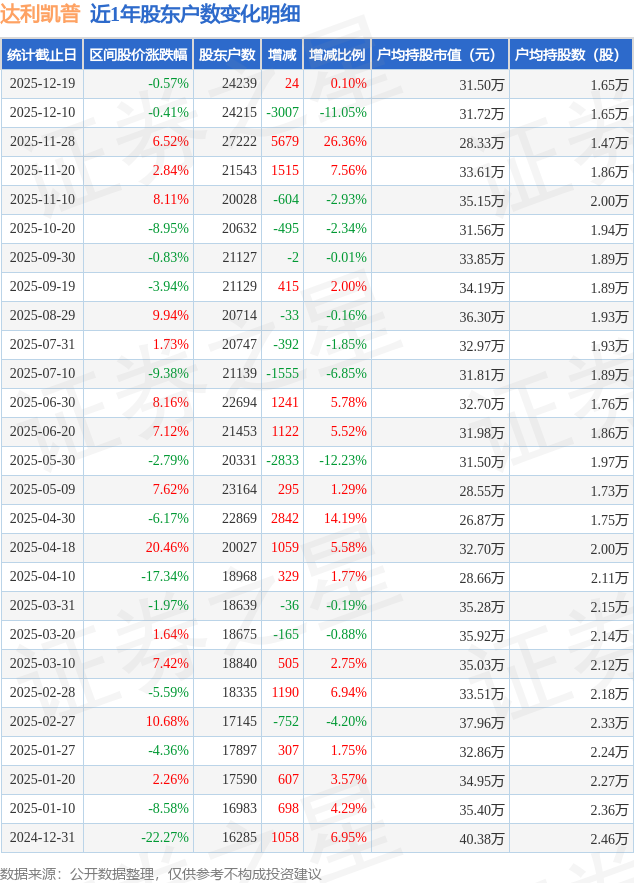This screenshot has height=883, width=634.
Task: Click the 2025-11-28 date cell
Action: coord(42,142)
